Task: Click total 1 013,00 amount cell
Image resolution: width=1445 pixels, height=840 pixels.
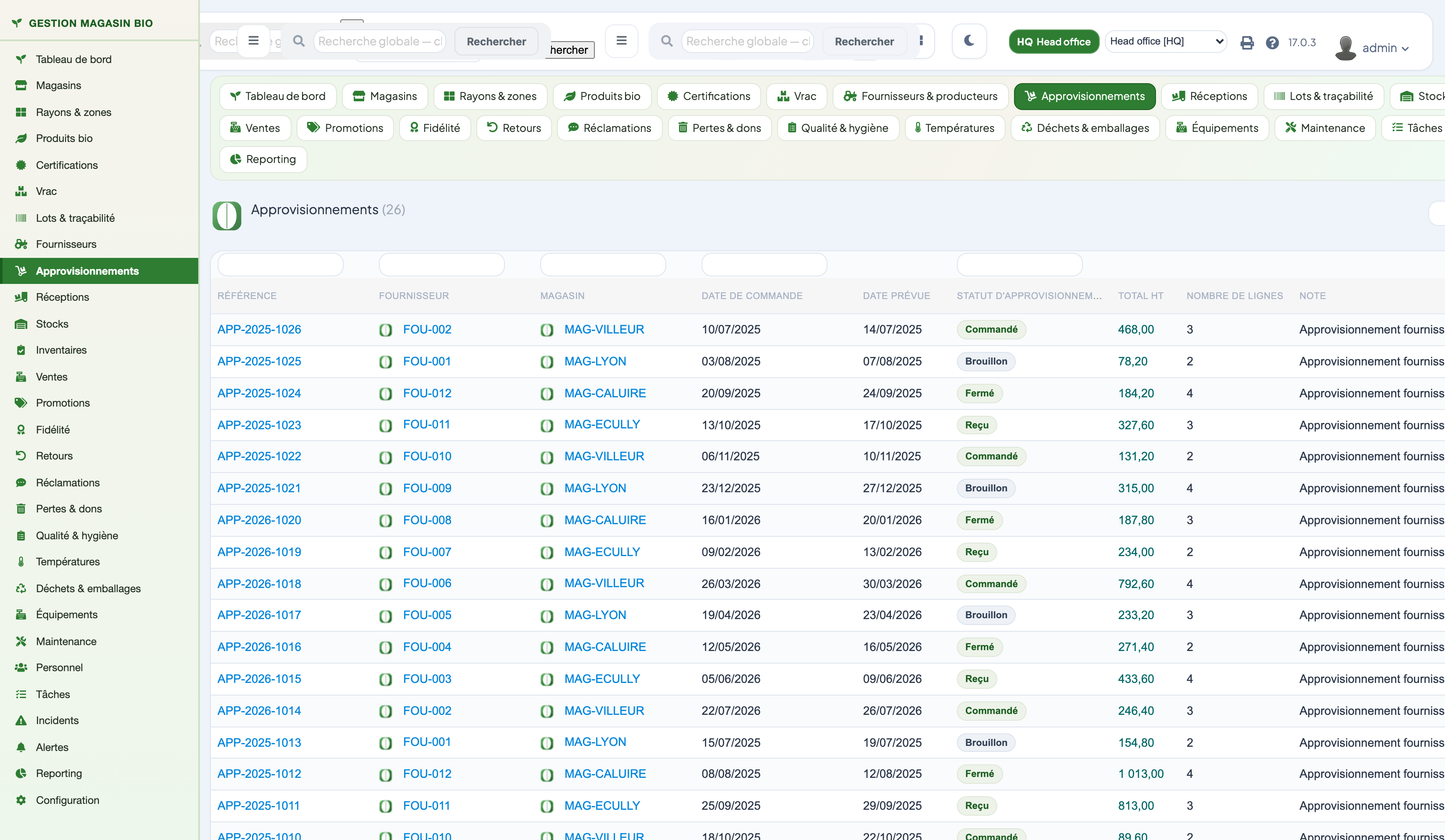Action: (x=1141, y=774)
